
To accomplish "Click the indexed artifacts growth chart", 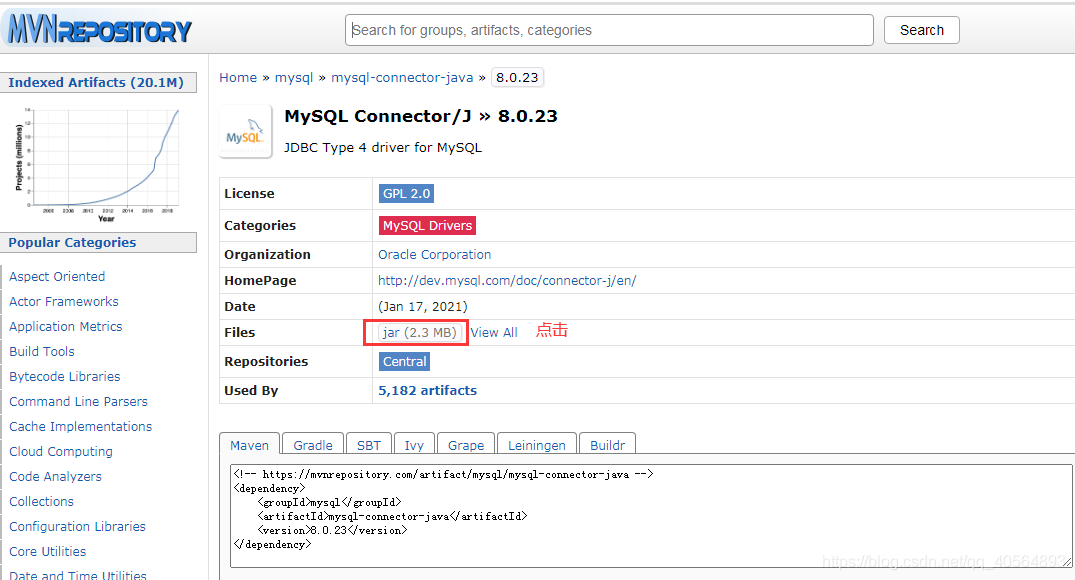I will (x=98, y=164).
